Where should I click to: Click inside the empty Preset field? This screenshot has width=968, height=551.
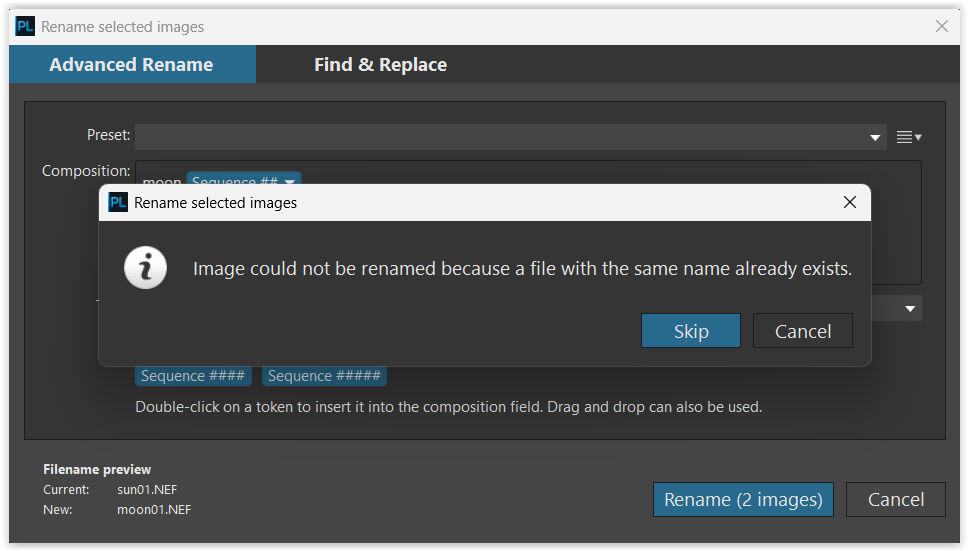pos(500,137)
